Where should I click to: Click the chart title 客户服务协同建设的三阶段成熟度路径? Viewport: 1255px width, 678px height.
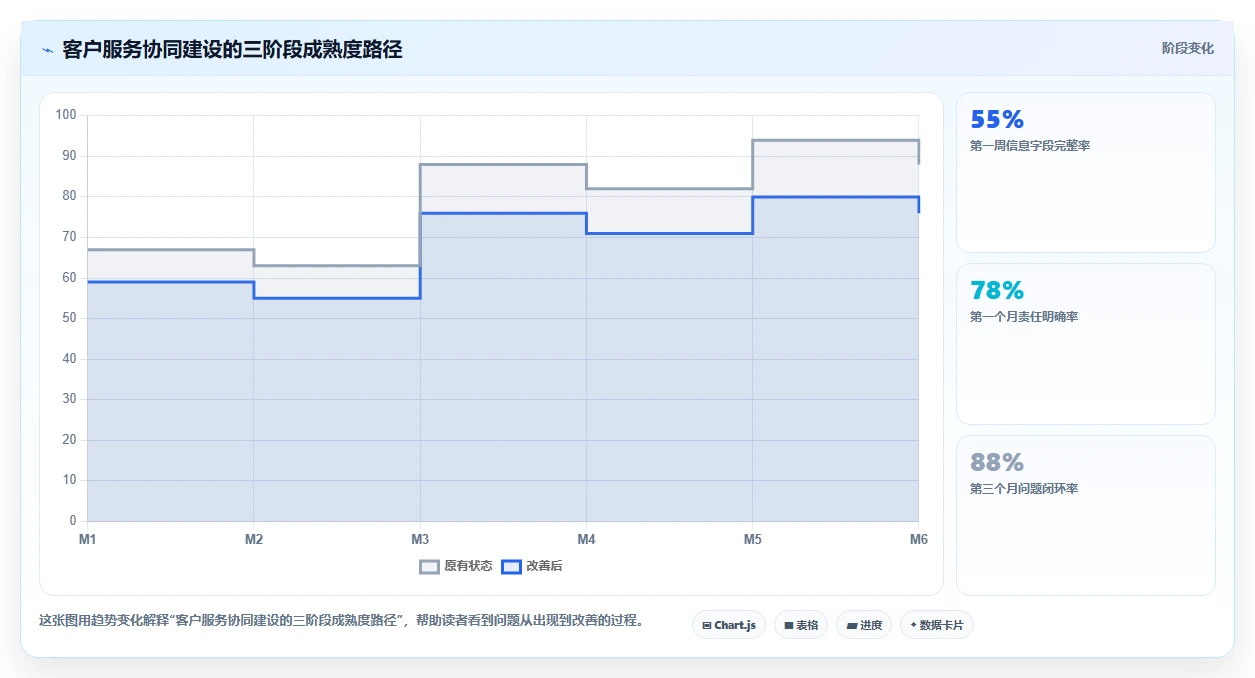[x=232, y=49]
